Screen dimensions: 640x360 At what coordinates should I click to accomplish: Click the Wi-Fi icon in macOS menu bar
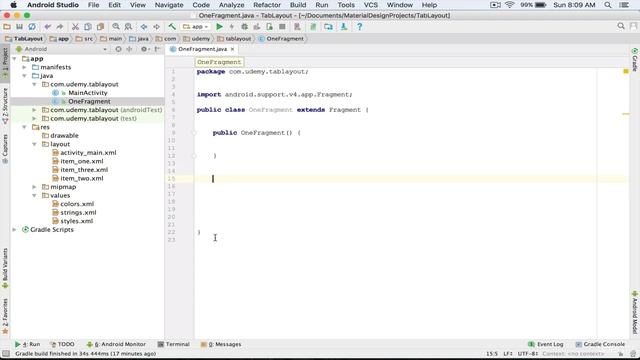click(509, 5)
